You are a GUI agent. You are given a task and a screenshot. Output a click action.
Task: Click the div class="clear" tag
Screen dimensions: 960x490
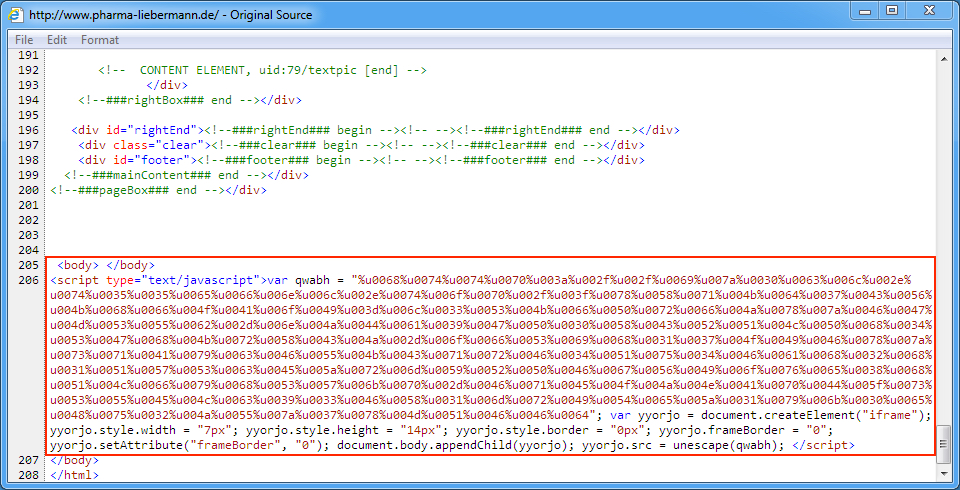click(x=144, y=145)
